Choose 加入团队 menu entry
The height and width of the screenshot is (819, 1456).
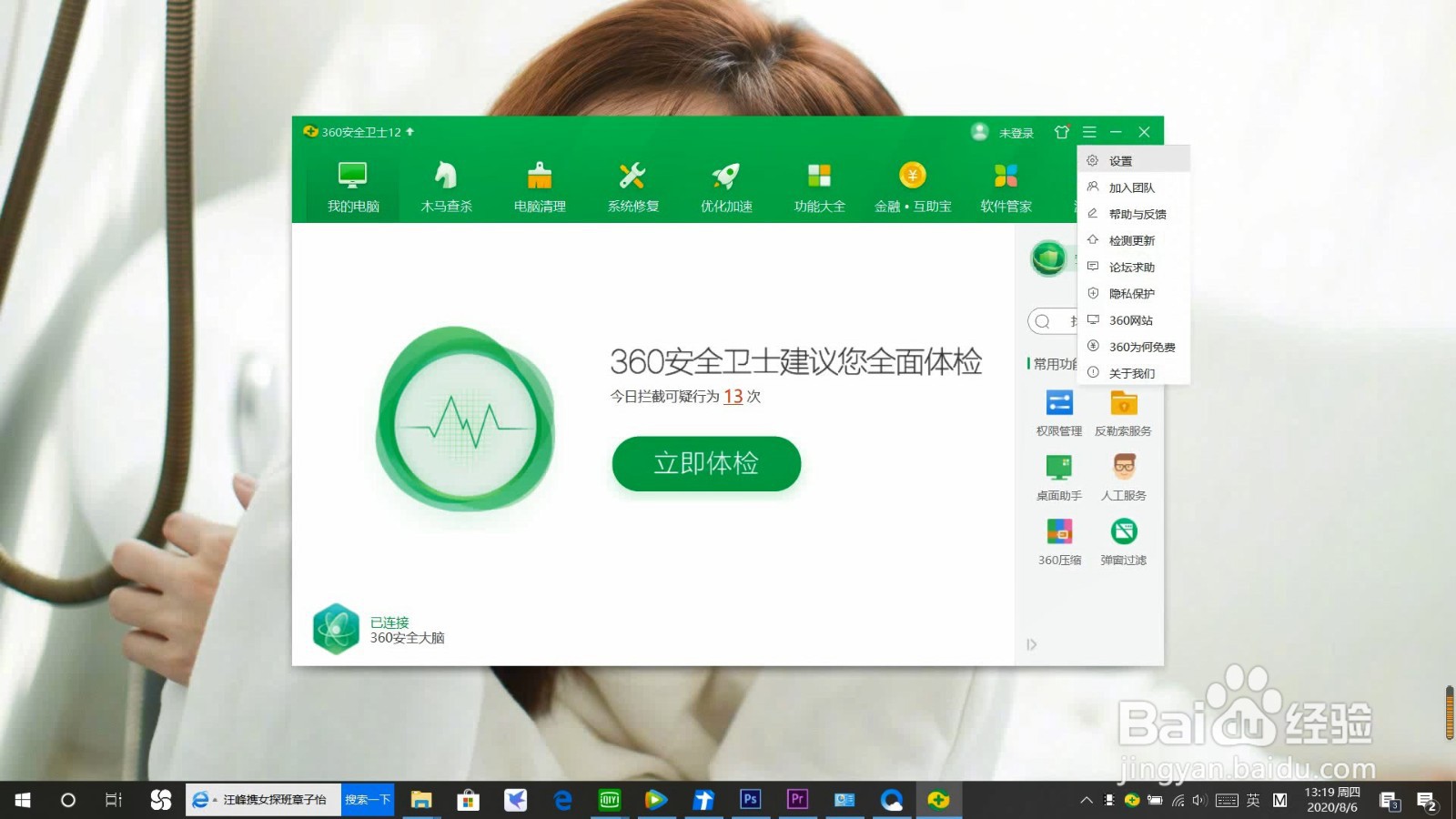(x=1134, y=187)
